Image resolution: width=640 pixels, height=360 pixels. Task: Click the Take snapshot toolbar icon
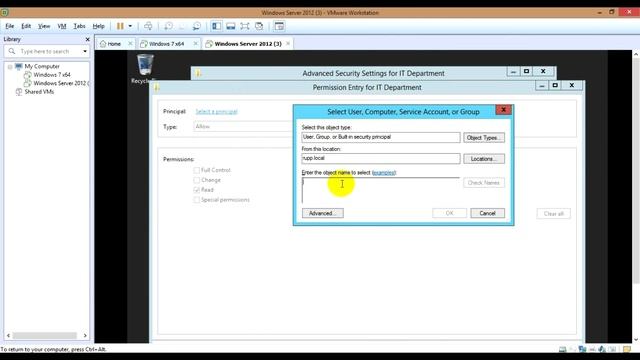(x=168, y=26)
